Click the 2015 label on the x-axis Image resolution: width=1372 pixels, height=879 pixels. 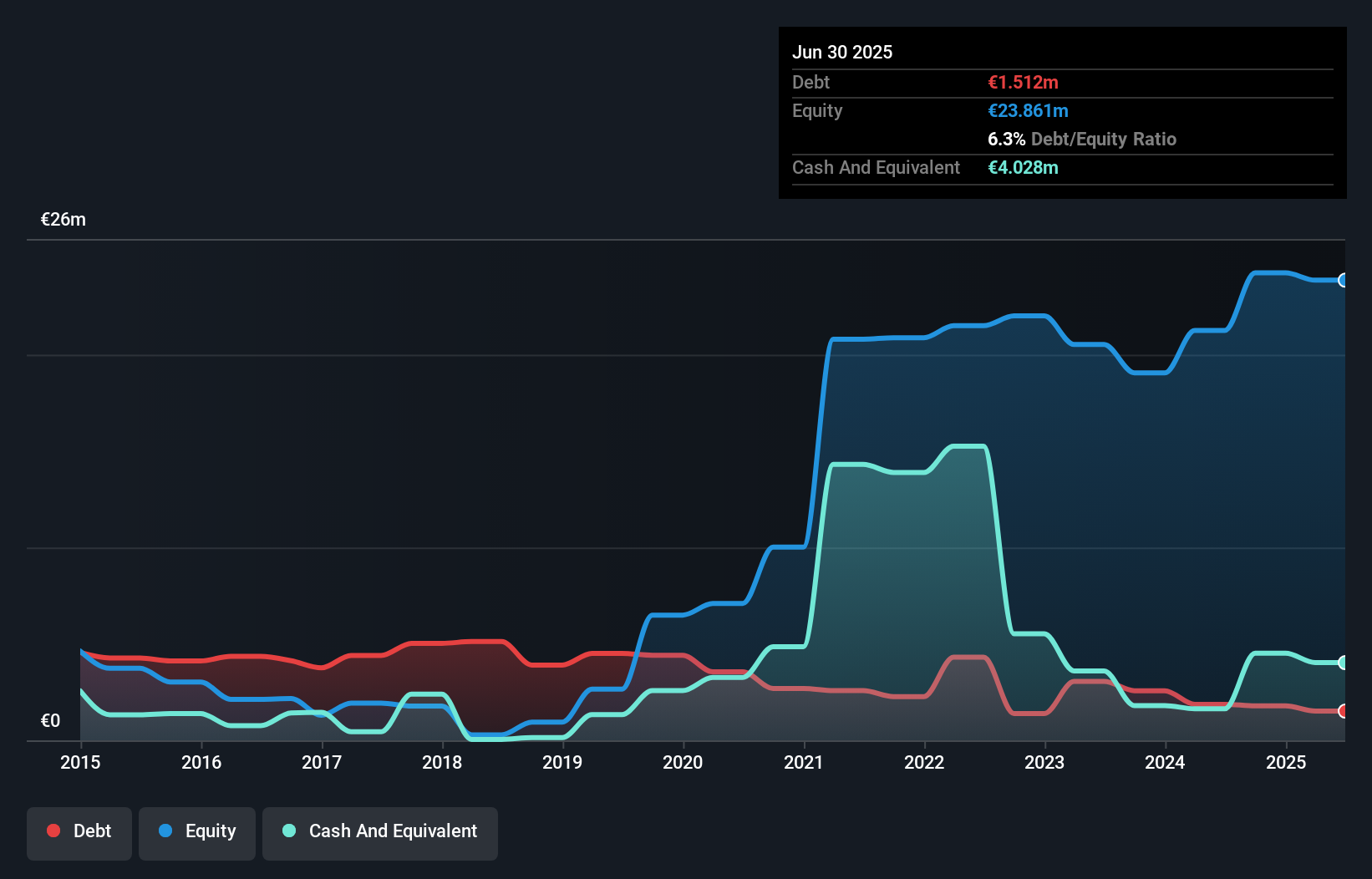pos(80,762)
